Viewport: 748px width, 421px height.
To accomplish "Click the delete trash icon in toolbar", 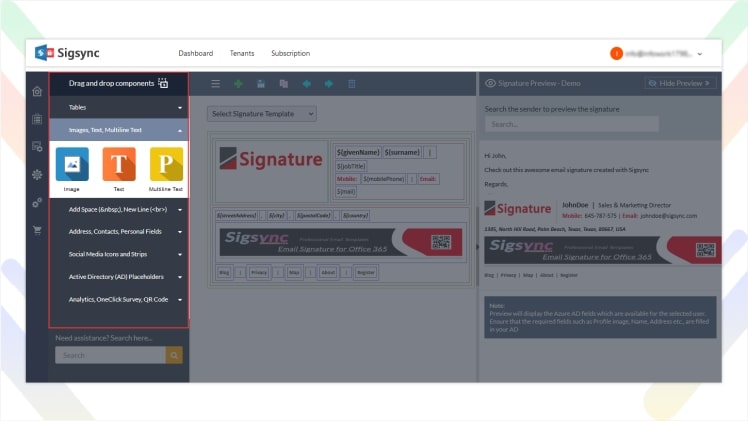I will [352, 84].
